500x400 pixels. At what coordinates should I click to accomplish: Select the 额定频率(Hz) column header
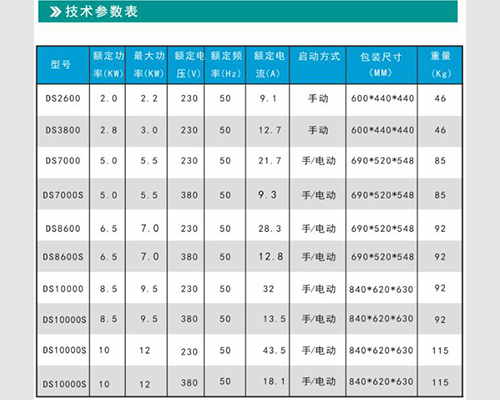point(226,64)
